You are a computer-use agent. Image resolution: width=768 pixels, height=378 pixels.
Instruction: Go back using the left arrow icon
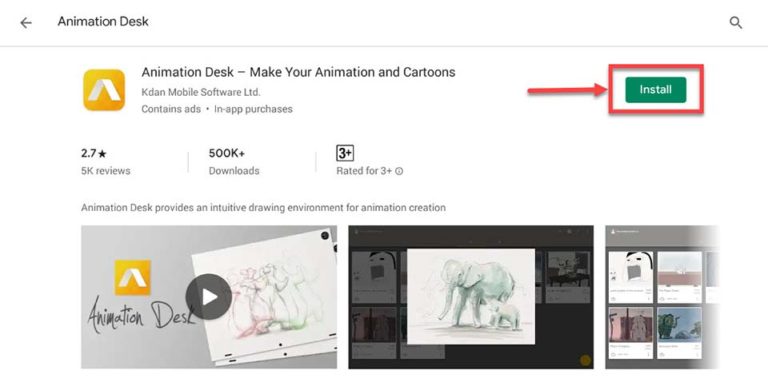coord(25,23)
